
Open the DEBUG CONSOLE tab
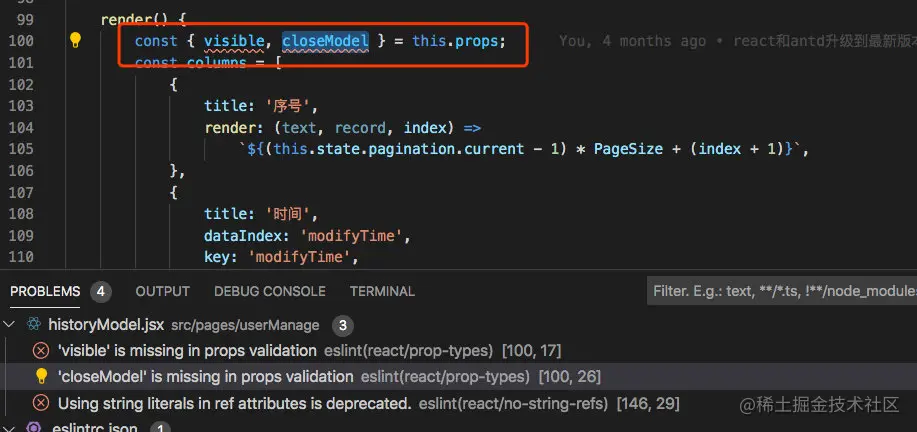[270, 291]
